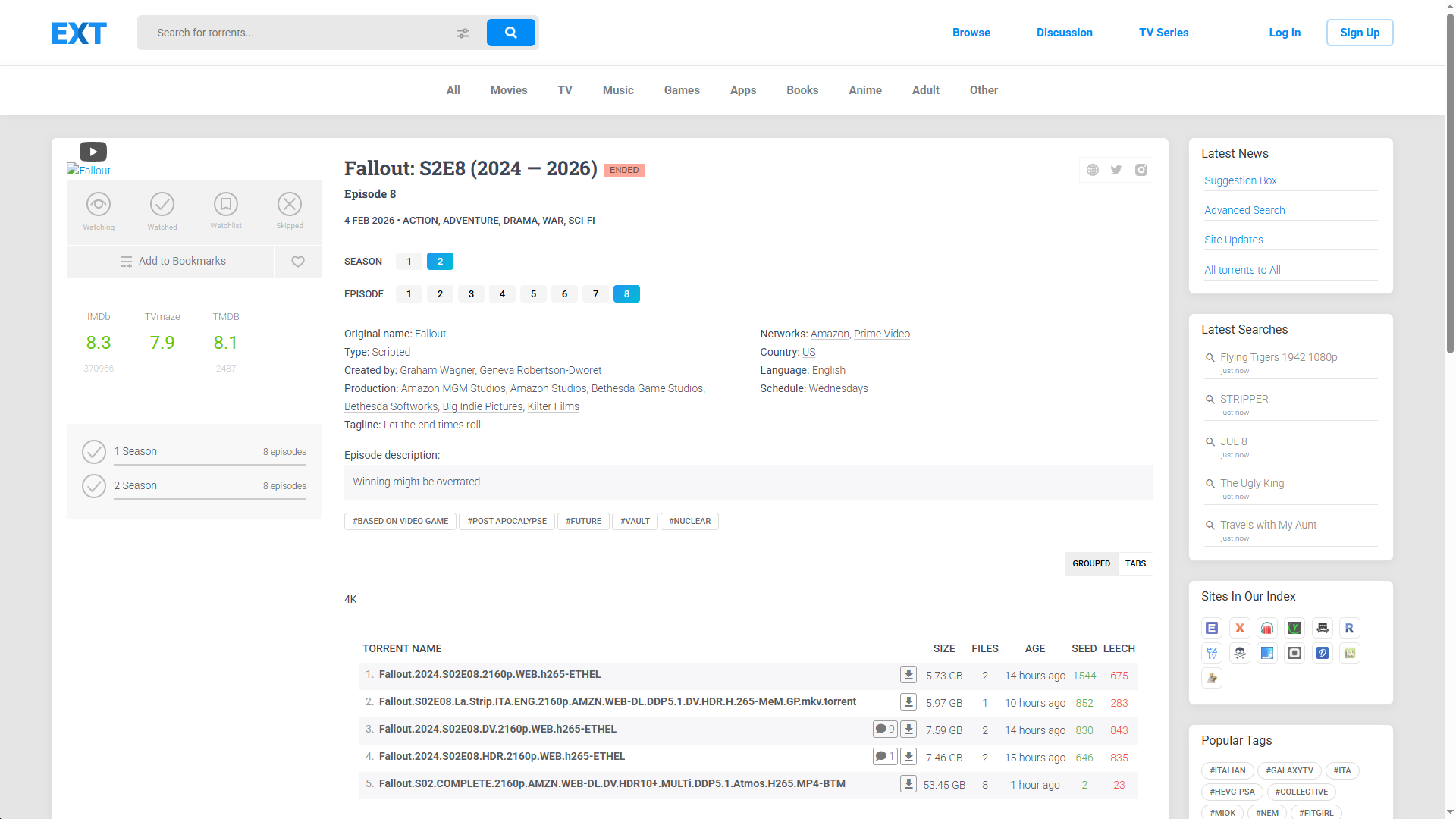
Task: Click the globe website icon
Action: (x=1093, y=170)
